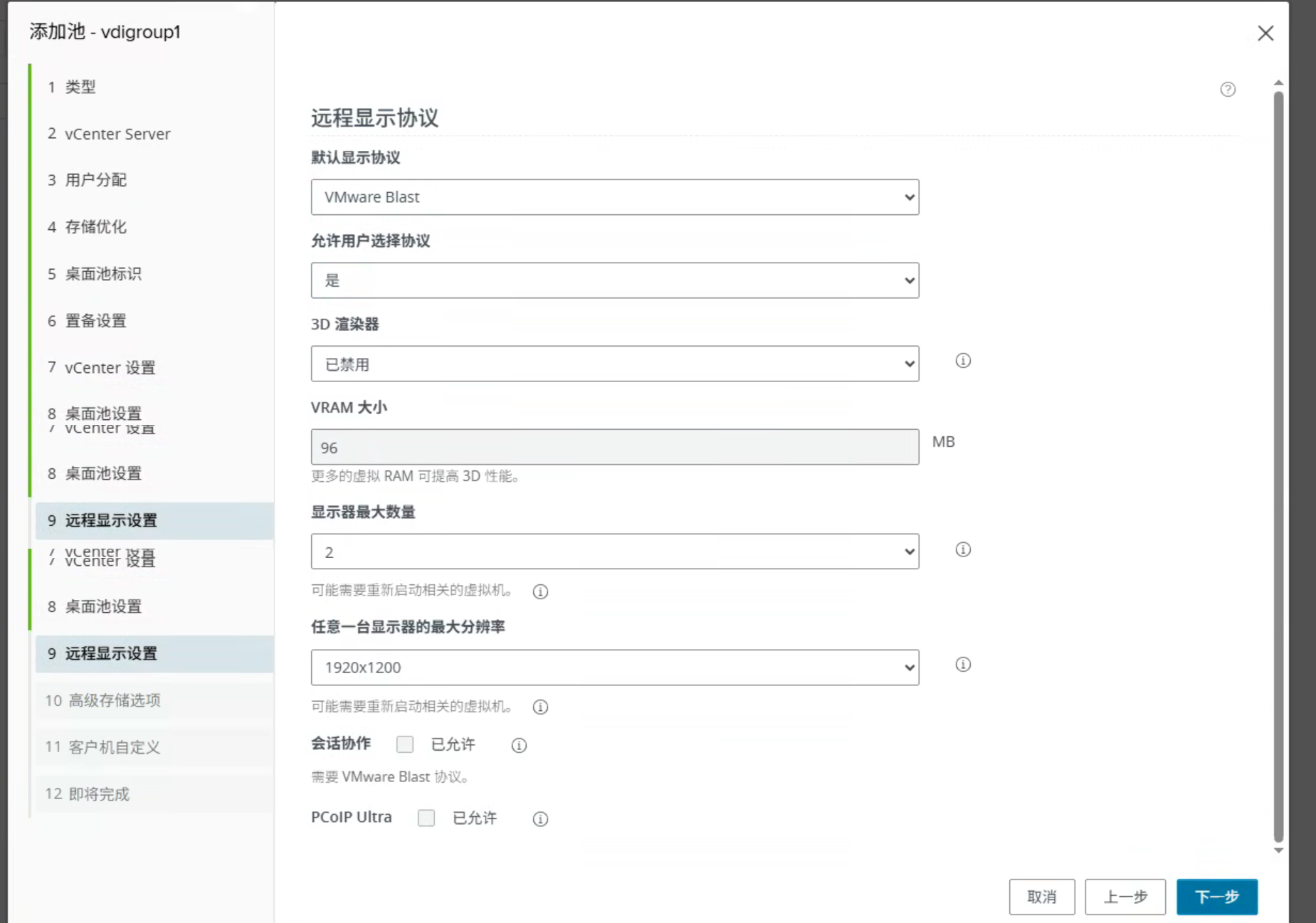Viewport: 1316px width, 923px height.
Task: Close the 添加池 dialog with X
Action: [x=1265, y=33]
